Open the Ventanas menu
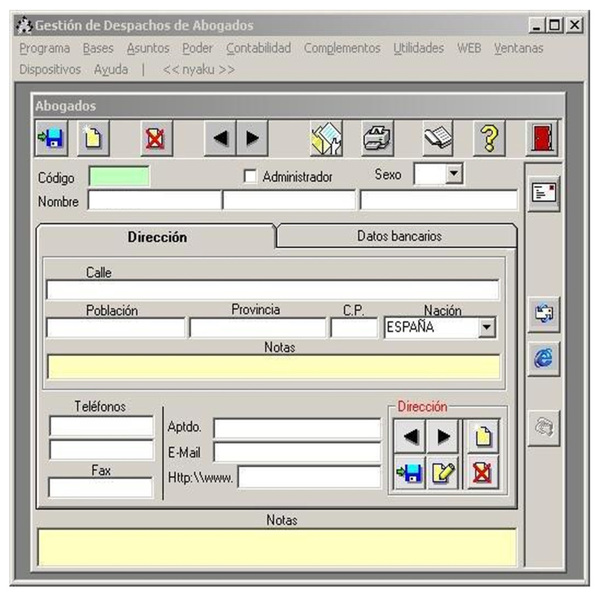 pos(518,48)
